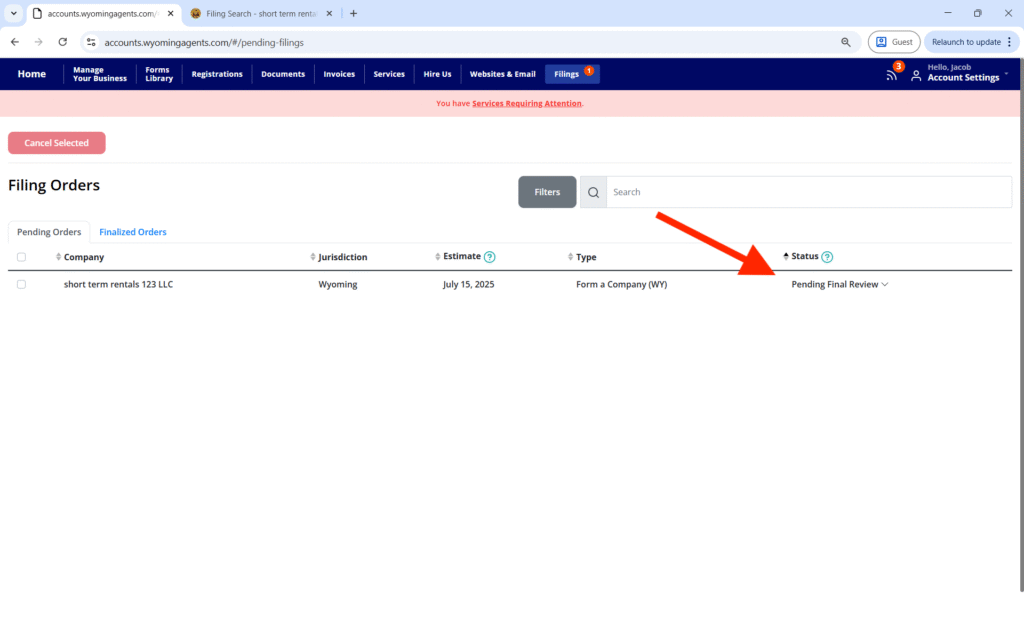Follow the Services Requiring Attention link
The height and width of the screenshot is (640, 1024).
pyautogui.click(x=527, y=103)
